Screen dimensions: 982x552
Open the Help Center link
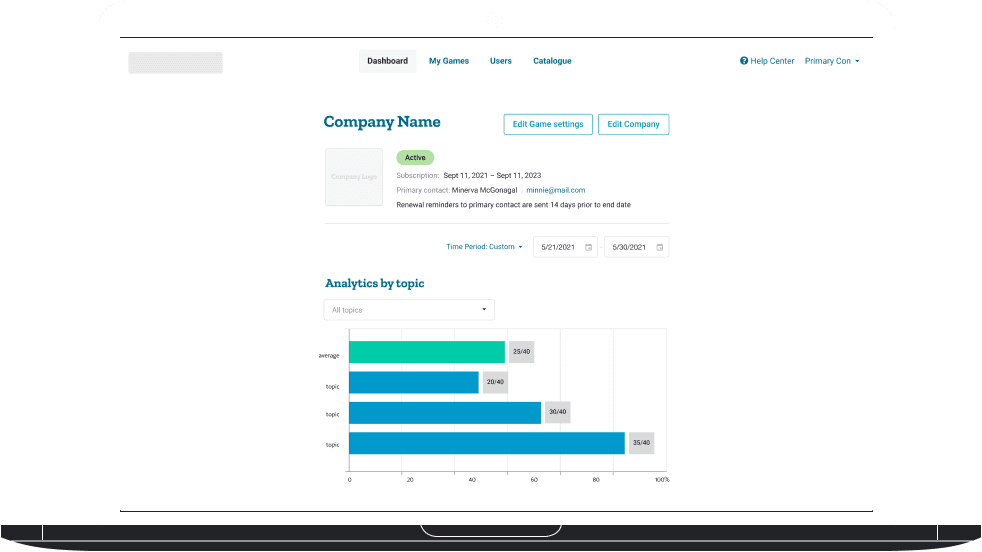(x=772, y=61)
